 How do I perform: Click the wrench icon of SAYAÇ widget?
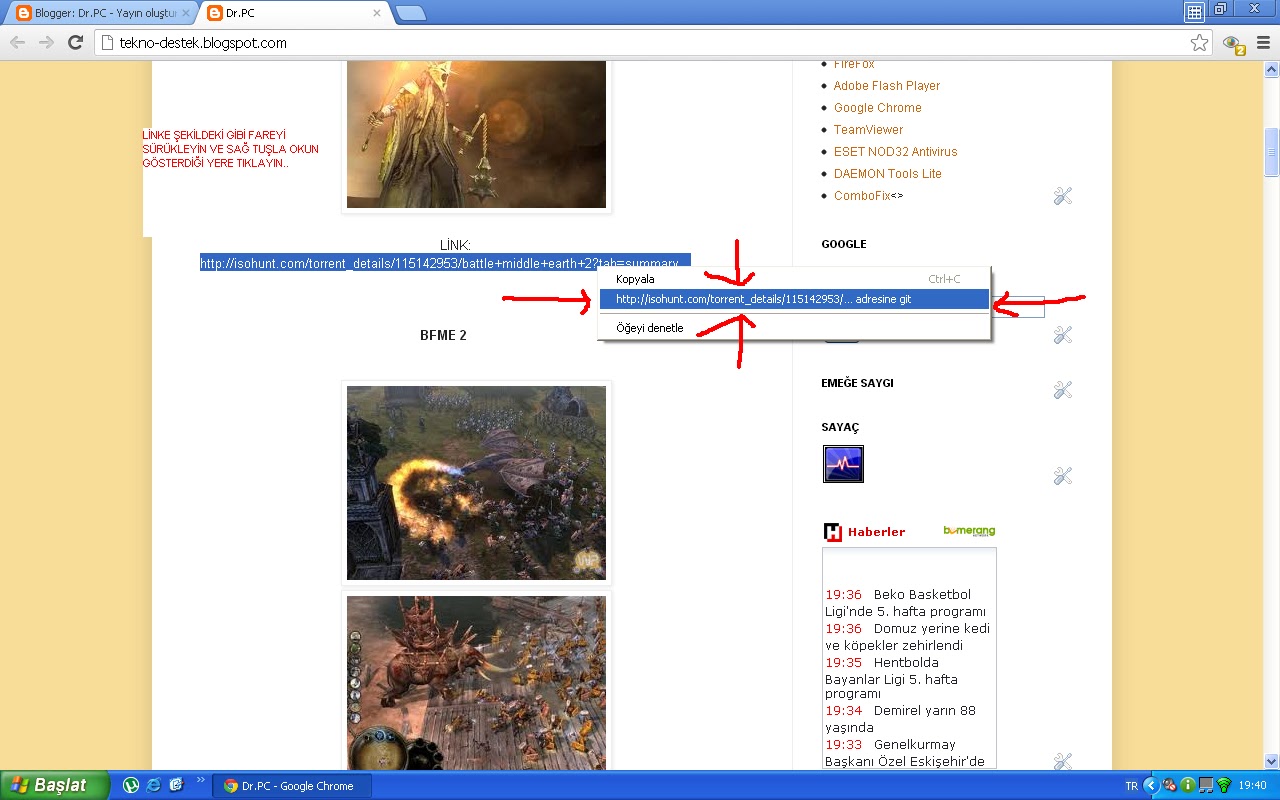coord(1063,476)
